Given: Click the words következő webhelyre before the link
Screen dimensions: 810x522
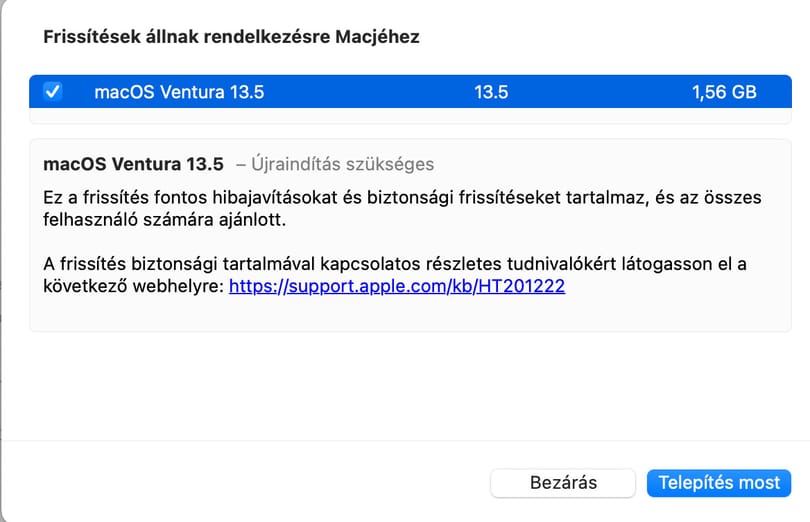Looking at the screenshot, I should coord(133,286).
